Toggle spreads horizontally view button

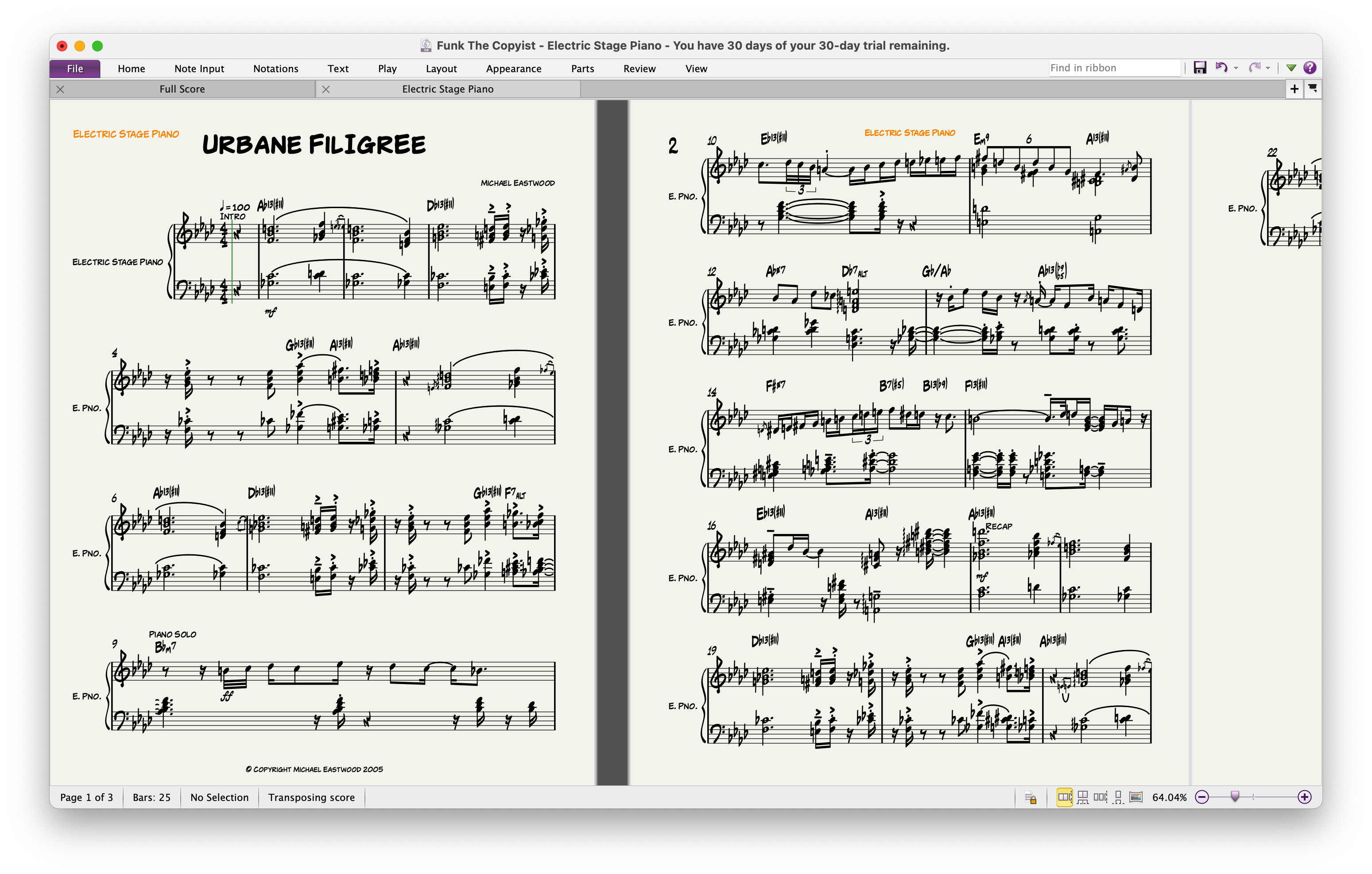coord(1064,797)
